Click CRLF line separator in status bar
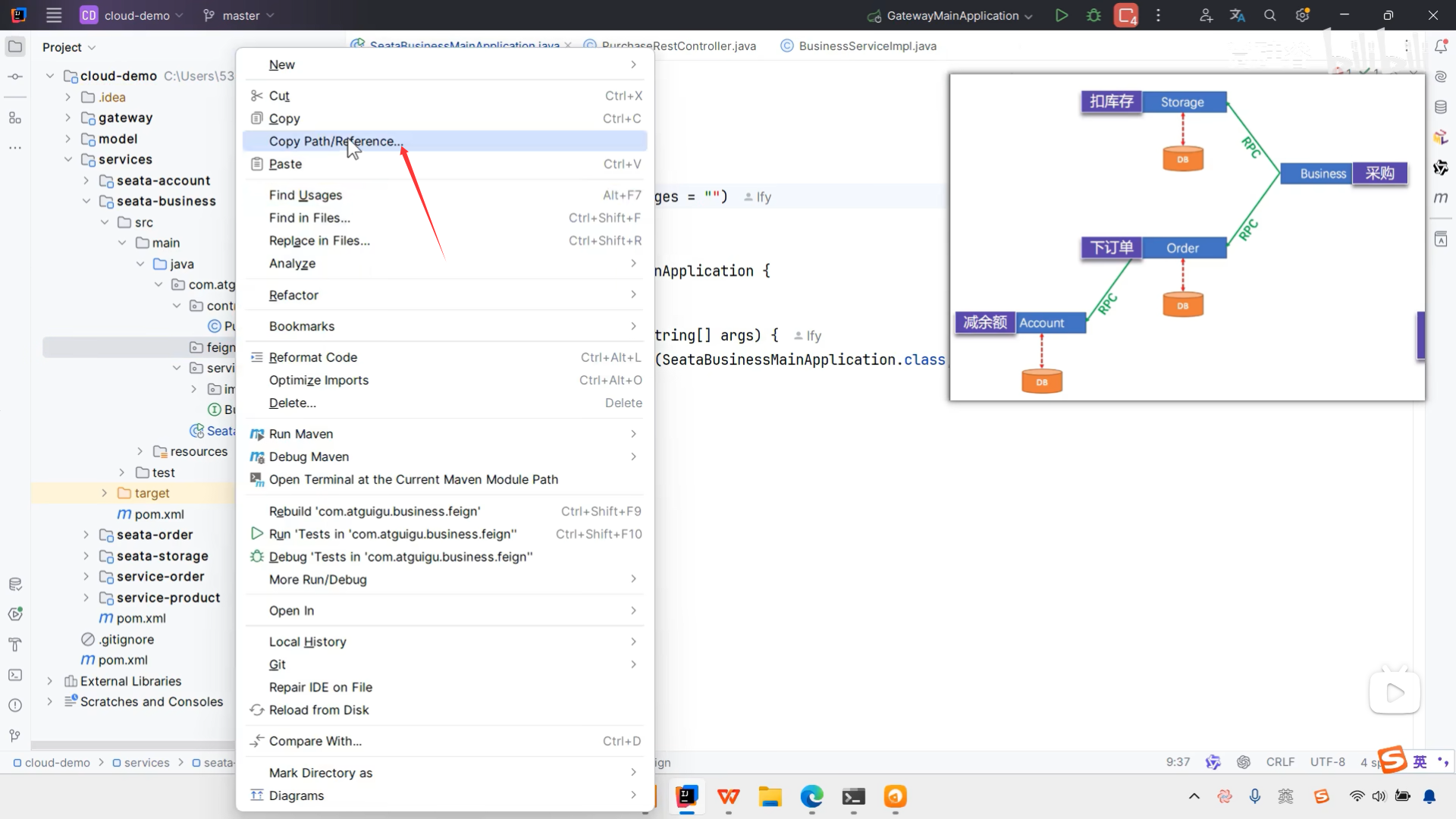The height and width of the screenshot is (819, 1456). point(1280,762)
